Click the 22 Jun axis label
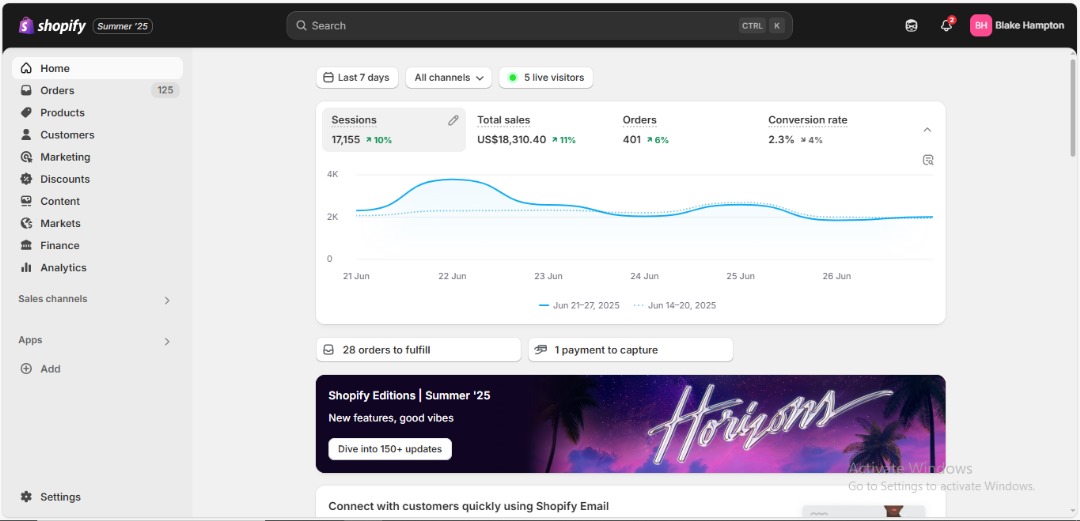The width and height of the screenshot is (1080, 521). tap(452, 276)
